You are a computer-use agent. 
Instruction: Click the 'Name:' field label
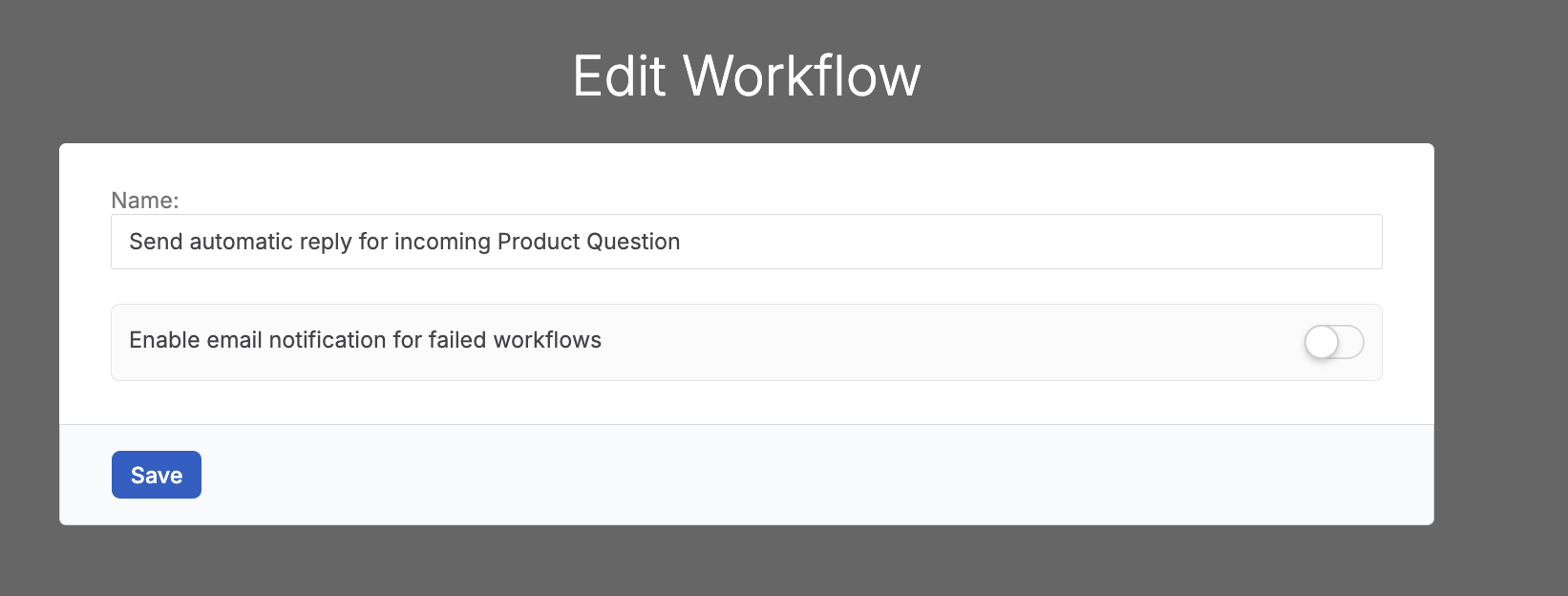[145, 201]
